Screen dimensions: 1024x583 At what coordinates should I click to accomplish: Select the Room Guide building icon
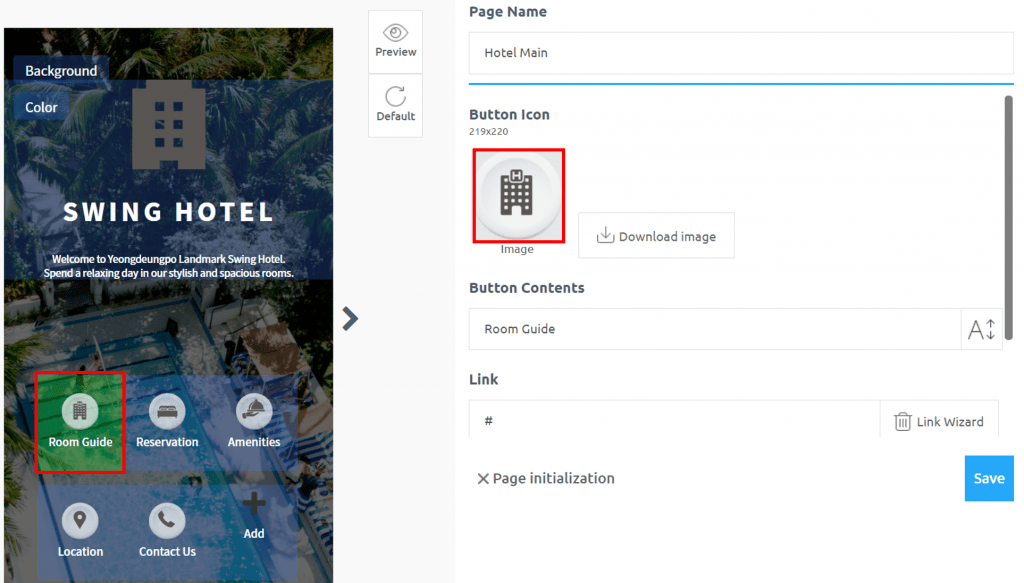coord(80,410)
